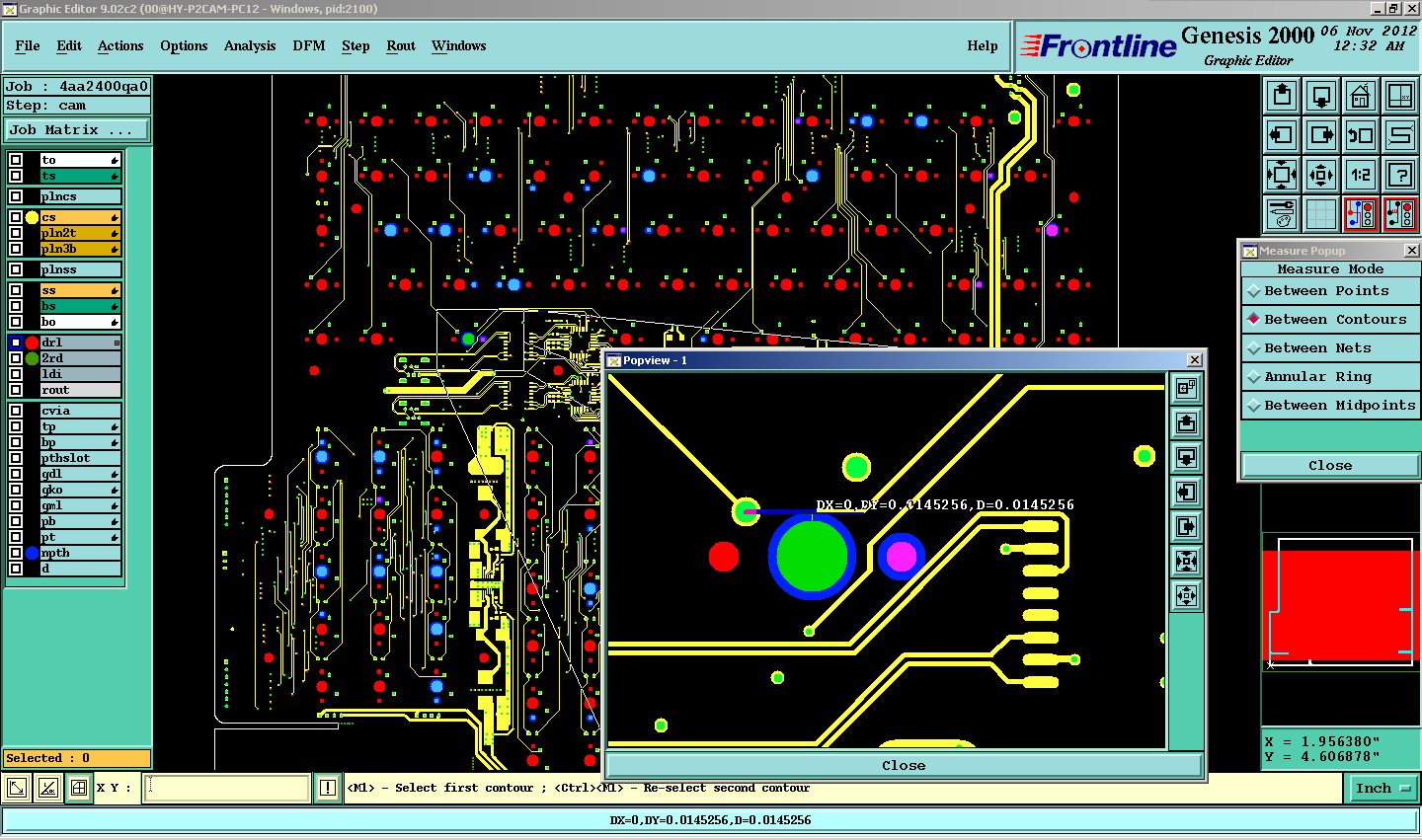Select Between Midpoints measure mode

pos(1330,406)
